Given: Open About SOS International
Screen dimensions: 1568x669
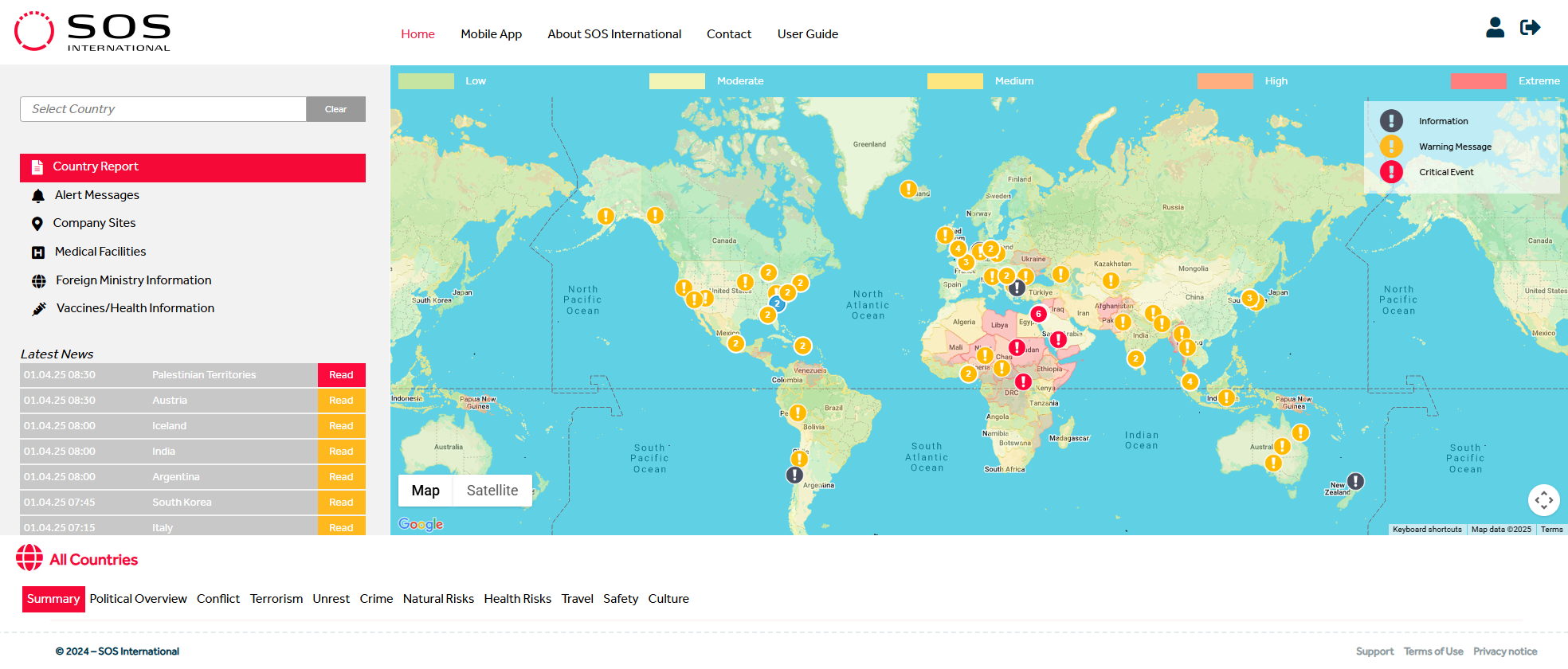Looking at the screenshot, I should coord(614,34).
